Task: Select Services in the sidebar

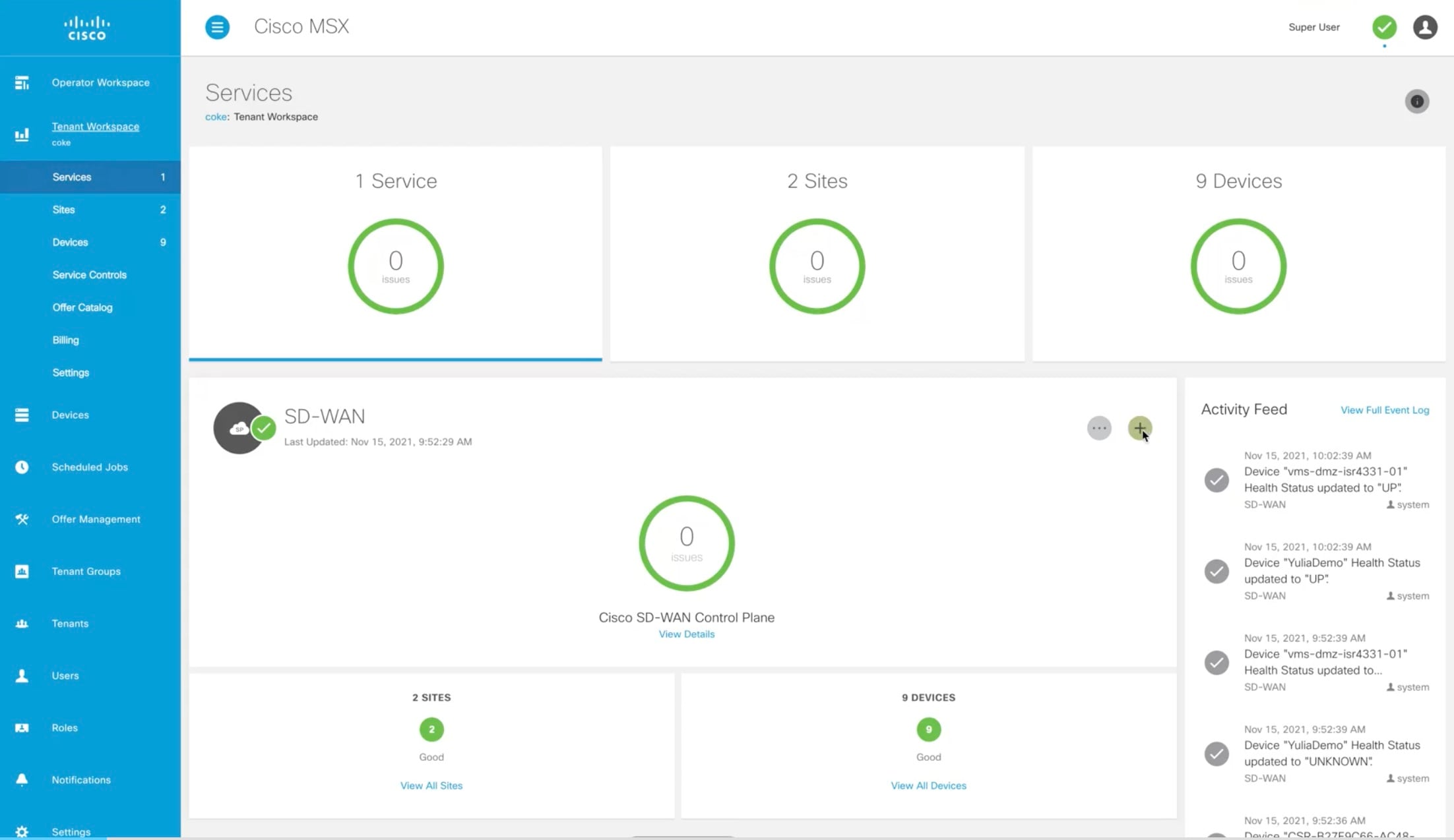Action: click(90, 177)
